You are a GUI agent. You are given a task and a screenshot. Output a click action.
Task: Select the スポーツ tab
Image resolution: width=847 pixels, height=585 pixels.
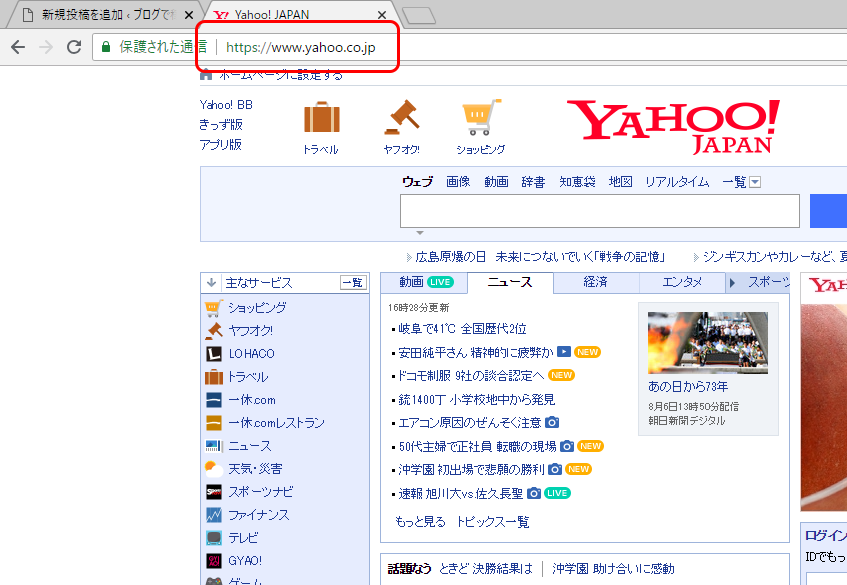click(x=768, y=282)
